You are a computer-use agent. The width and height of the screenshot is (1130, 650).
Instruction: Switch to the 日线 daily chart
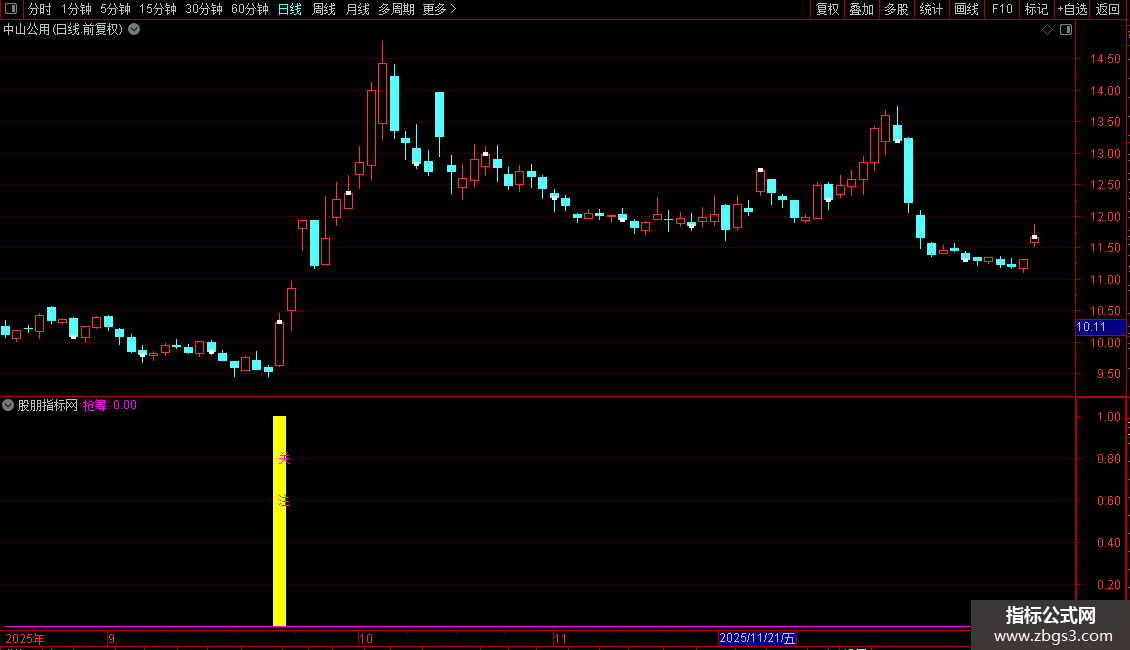point(290,9)
